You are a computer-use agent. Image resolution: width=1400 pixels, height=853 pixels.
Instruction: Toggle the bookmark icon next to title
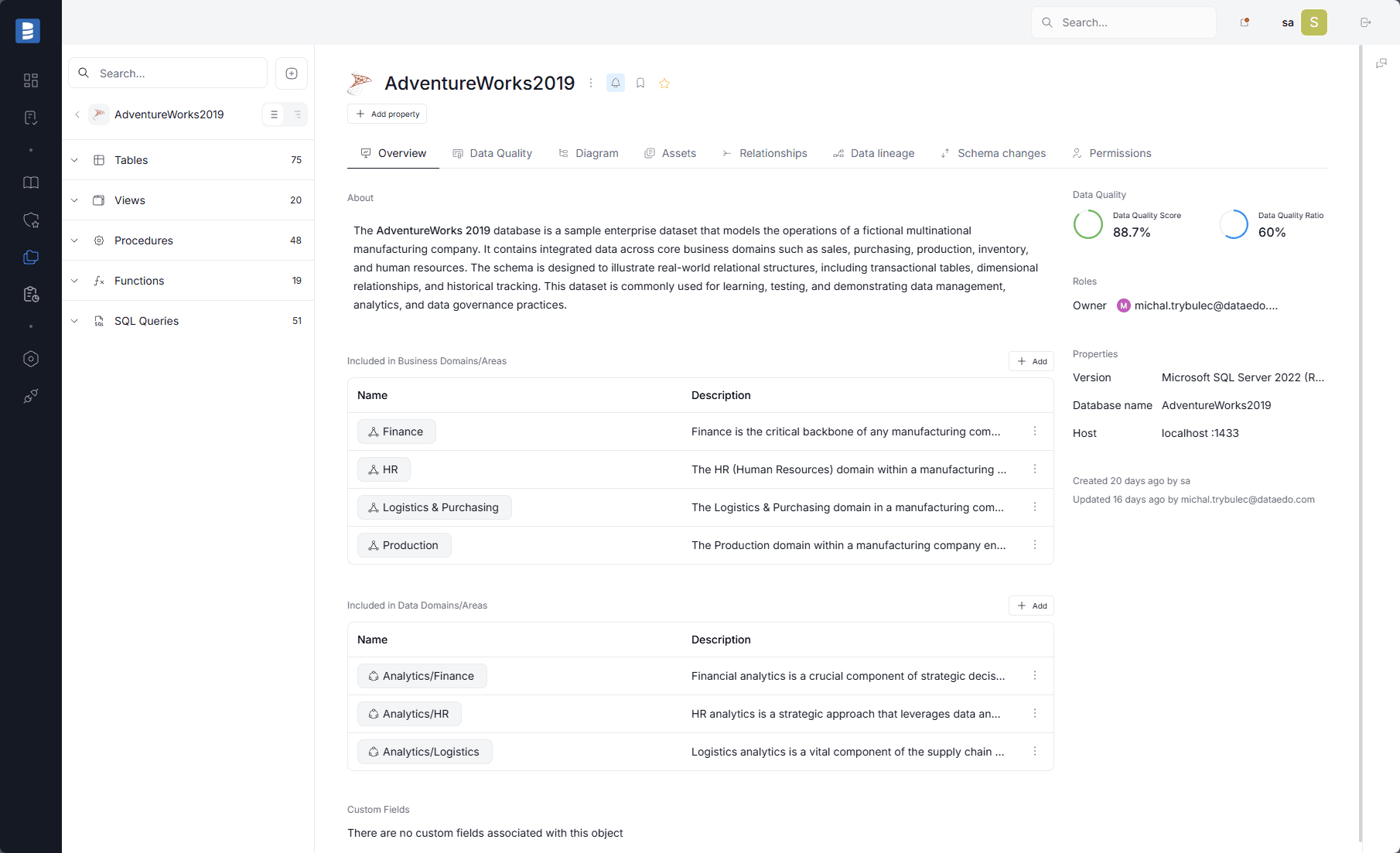click(x=640, y=83)
